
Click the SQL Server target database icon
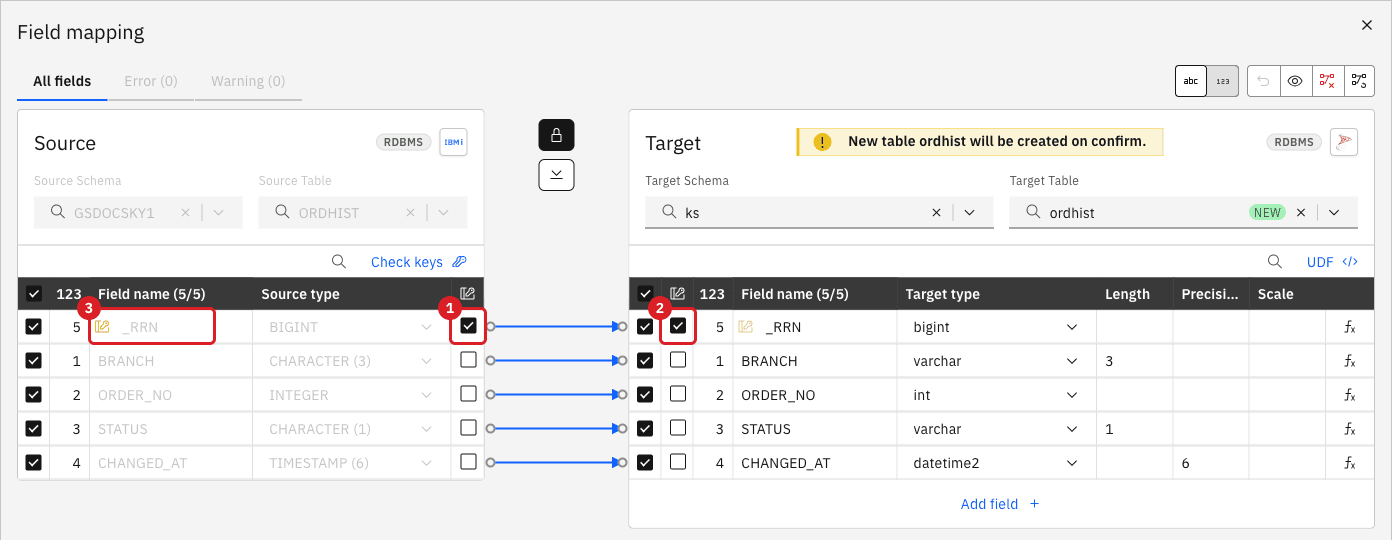[1344, 142]
